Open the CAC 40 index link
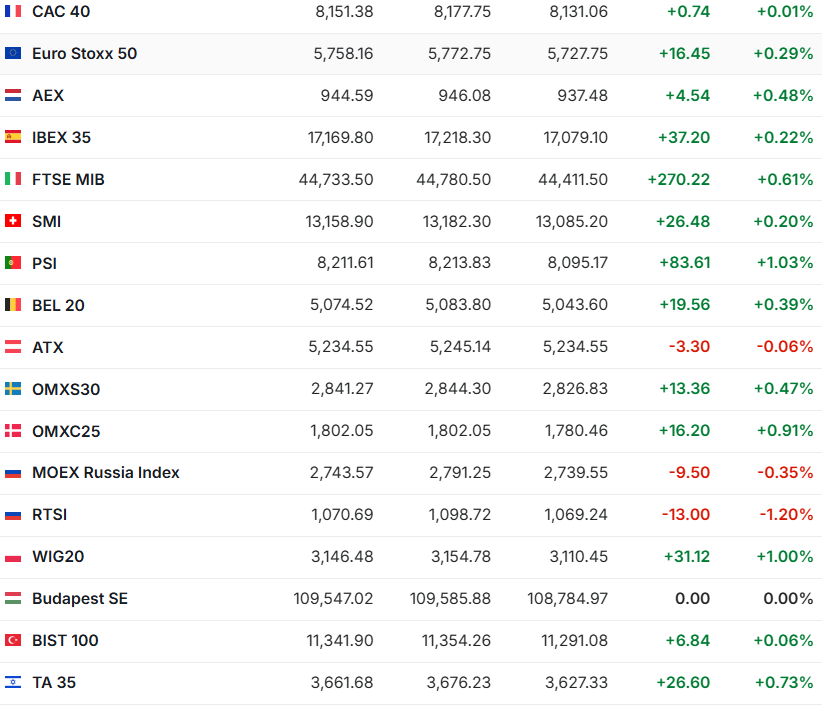Viewport: 822px width, 705px height. click(62, 11)
